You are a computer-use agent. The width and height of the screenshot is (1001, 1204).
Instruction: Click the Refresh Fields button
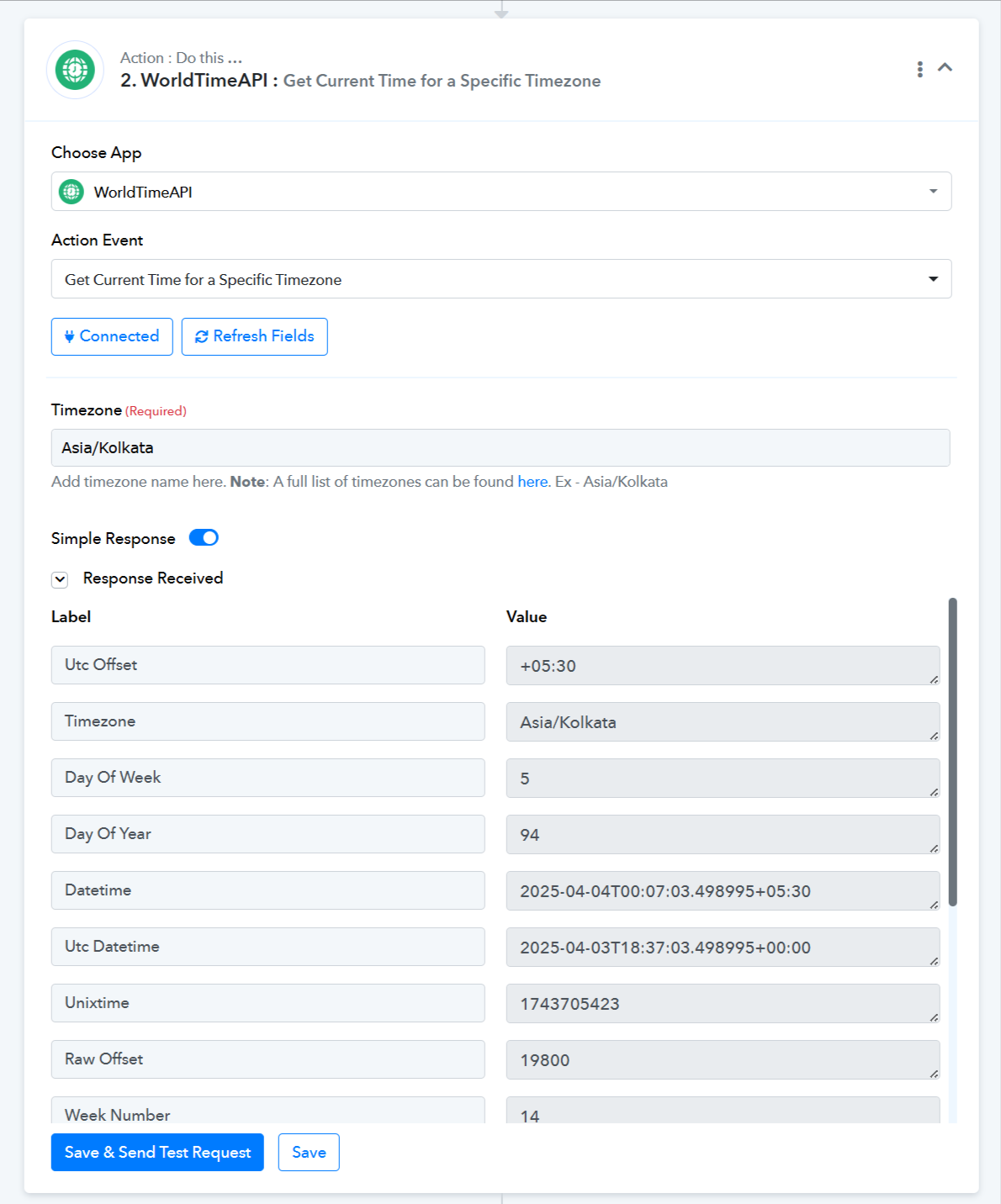[254, 336]
